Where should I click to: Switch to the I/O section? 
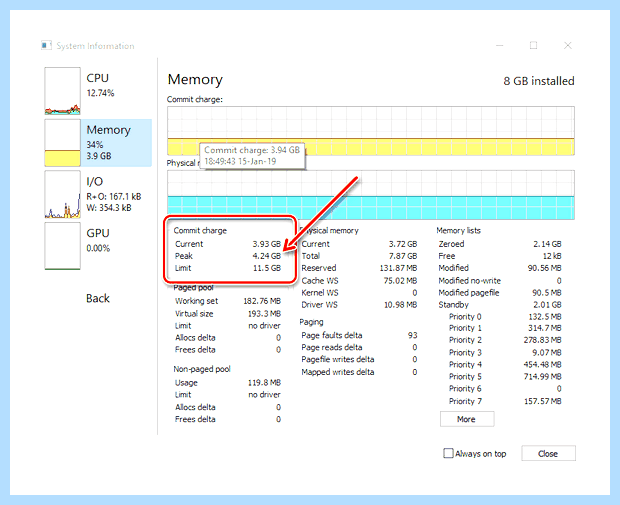[98, 194]
